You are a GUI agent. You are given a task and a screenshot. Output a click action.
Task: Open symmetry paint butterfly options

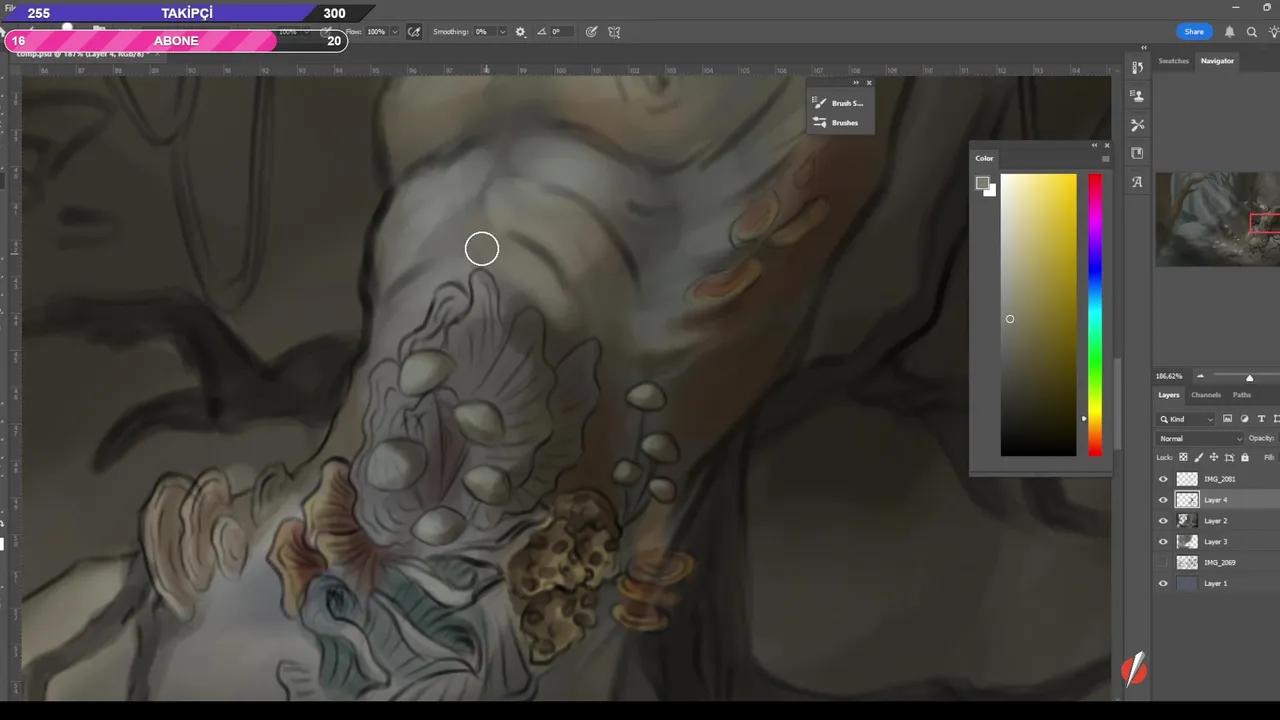point(614,32)
